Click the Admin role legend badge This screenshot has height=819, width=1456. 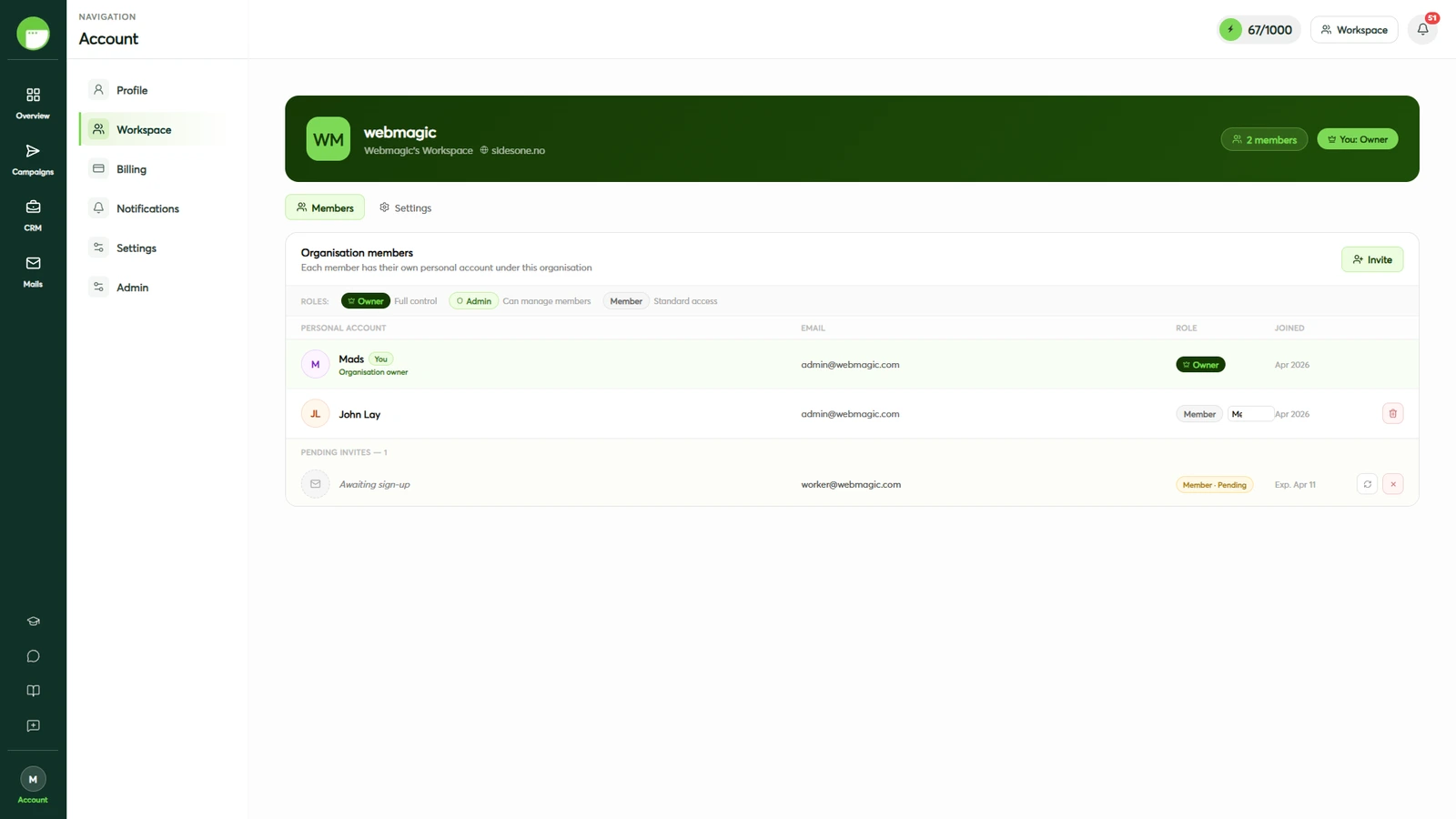(x=473, y=301)
